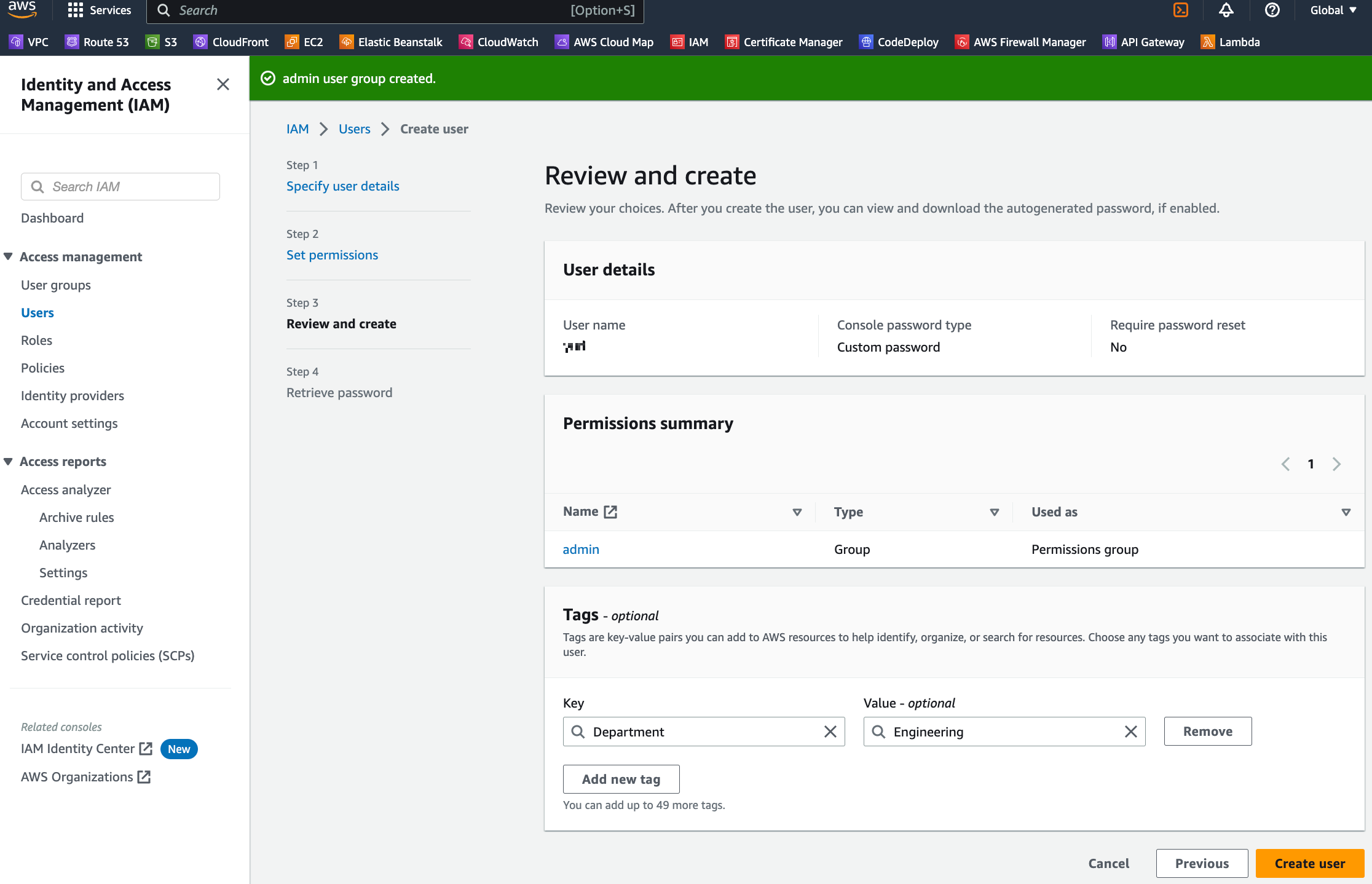Open the Global region dropdown
The image size is (1372, 884).
click(x=1333, y=10)
